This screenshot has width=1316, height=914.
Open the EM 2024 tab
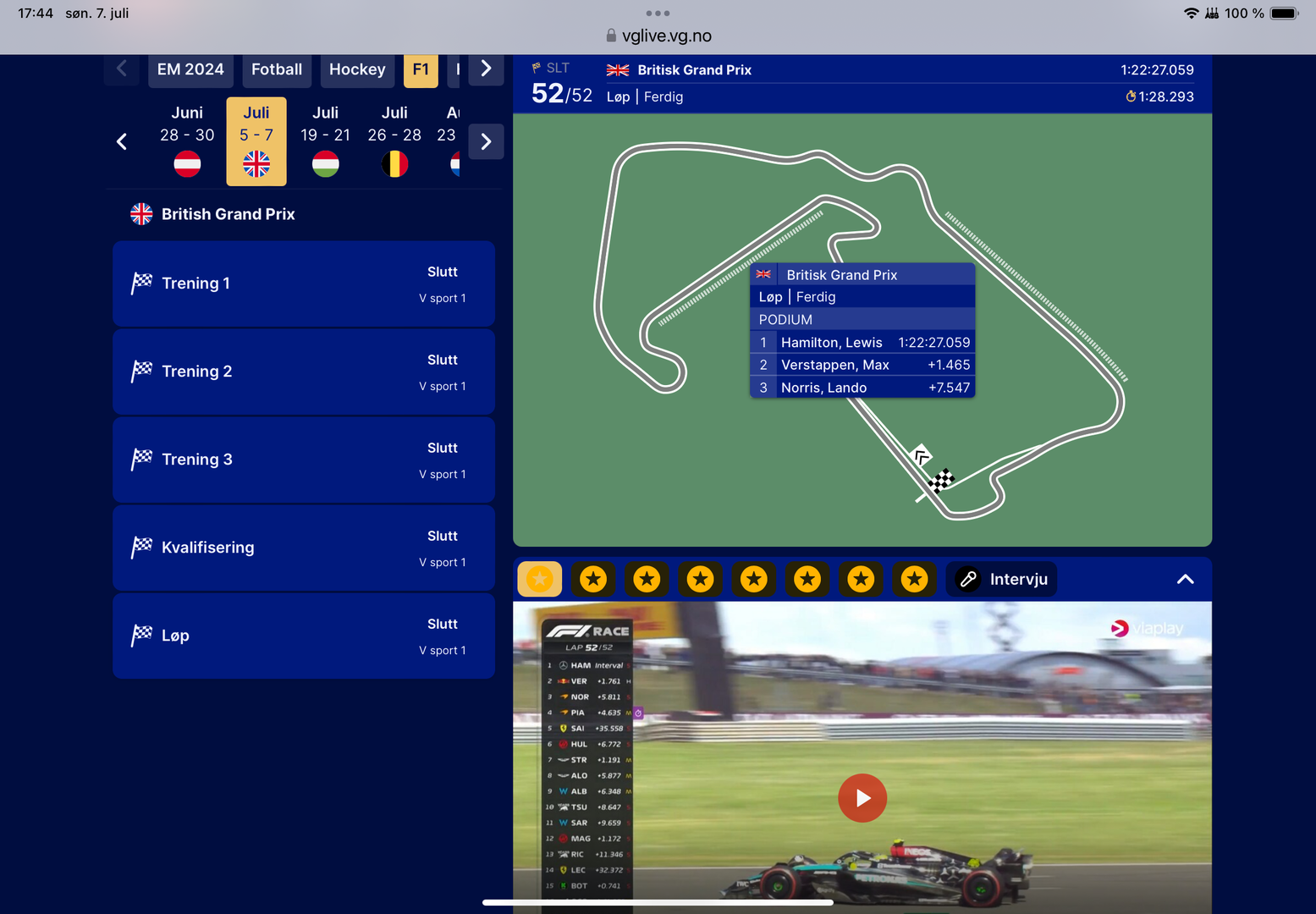click(x=190, y=69)
